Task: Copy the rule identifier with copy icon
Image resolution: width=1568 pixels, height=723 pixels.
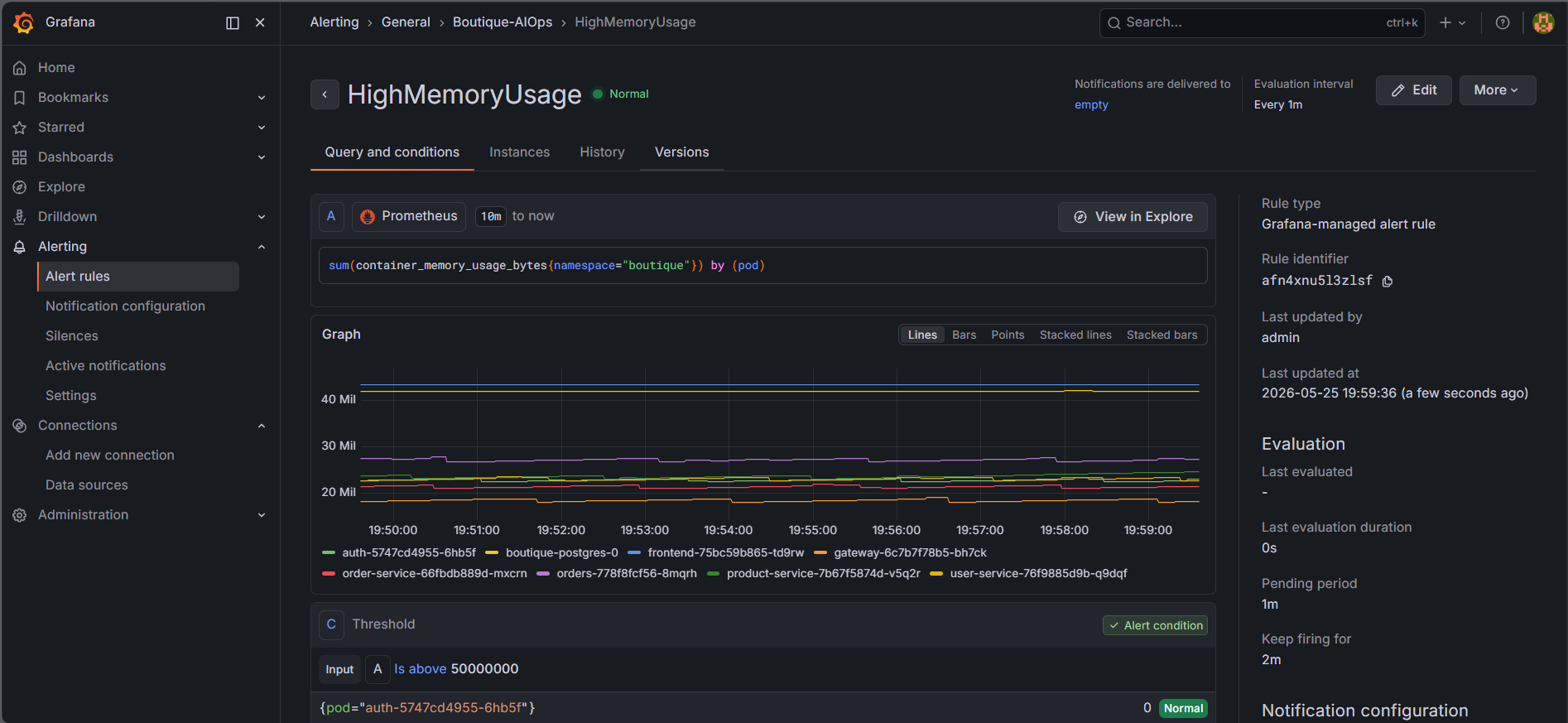Action: pos(1388,282)
